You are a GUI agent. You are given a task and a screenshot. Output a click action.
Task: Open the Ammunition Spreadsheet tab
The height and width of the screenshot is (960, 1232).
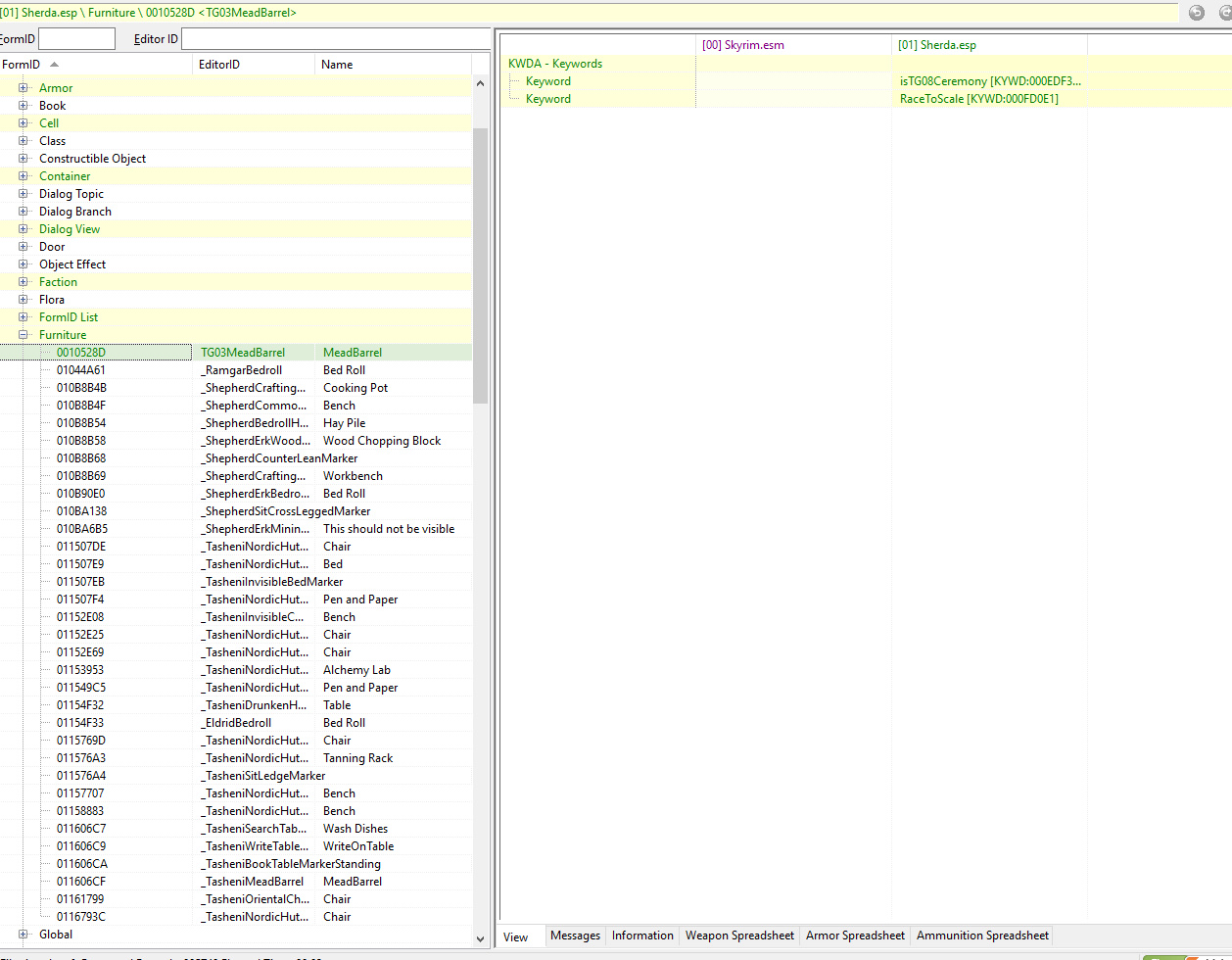point(982,936)
